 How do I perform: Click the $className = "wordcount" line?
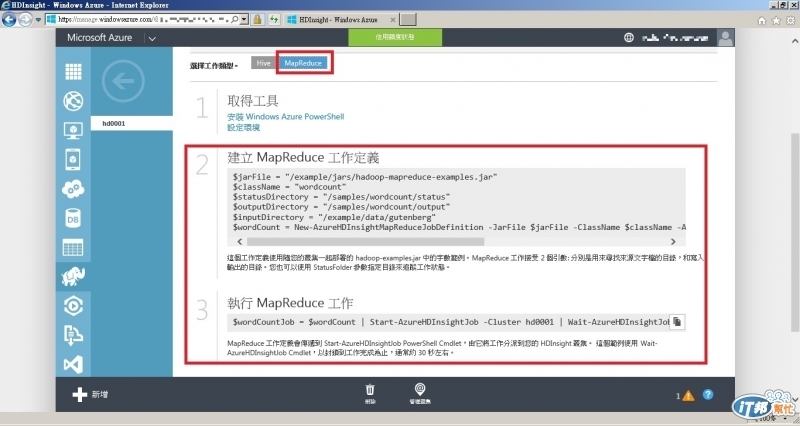click(290, 187)
